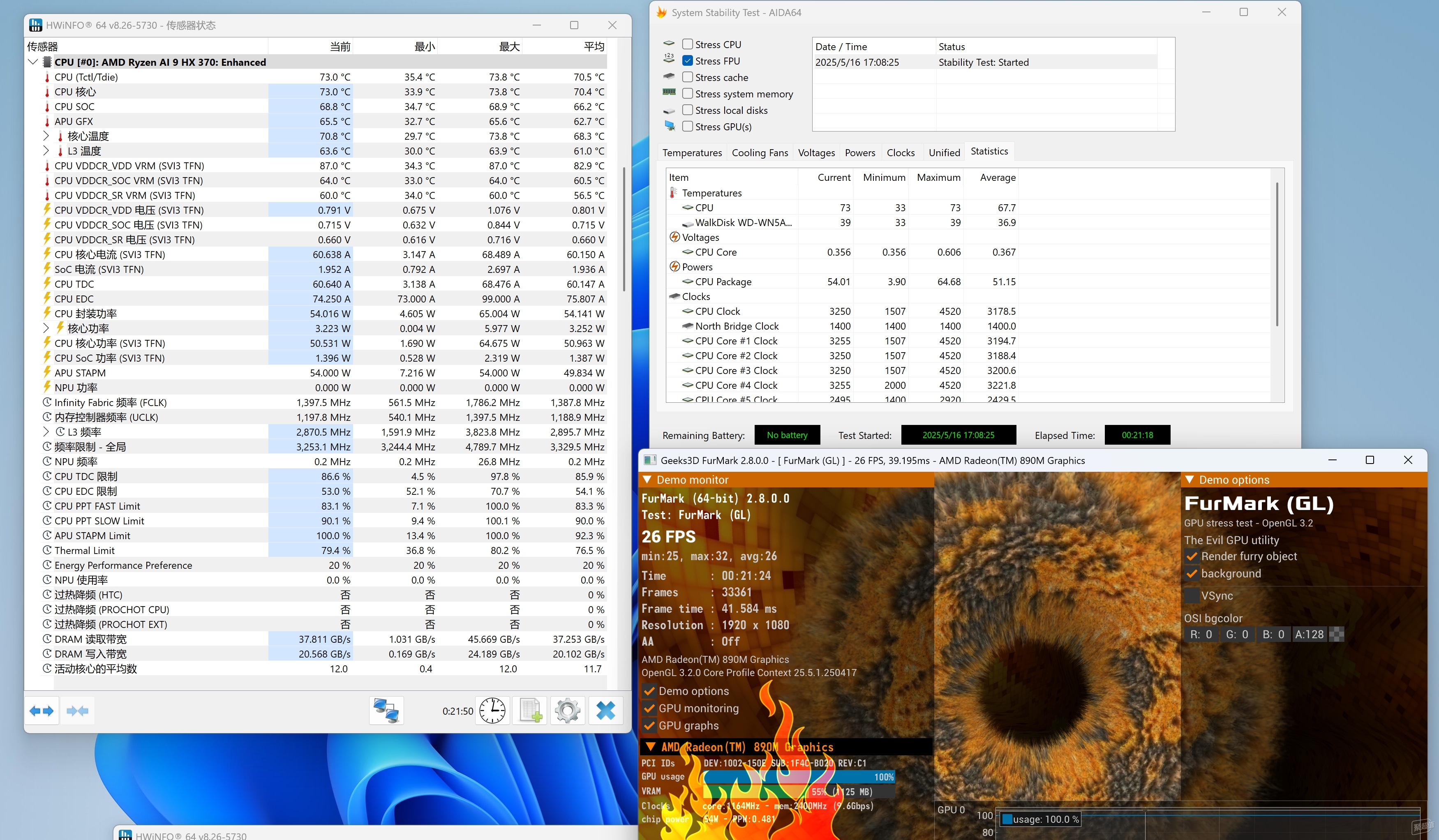Collapse the CPU [#0] AMD Ryzen sensor group
The image size is (1439, 840).
pos(32,62)
